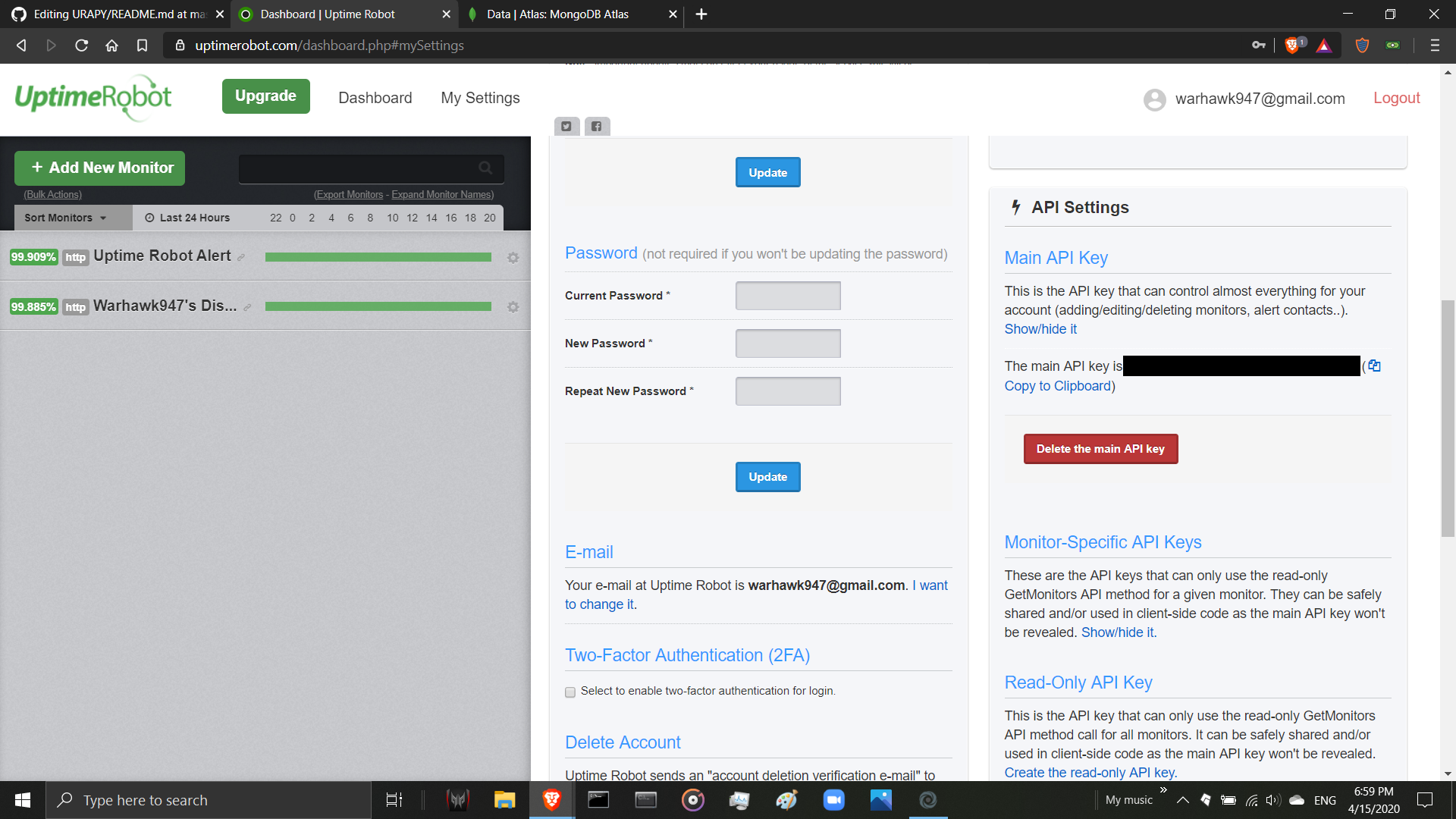
Task: Click Delete the main API key button
Action: tap(1100, 449)
